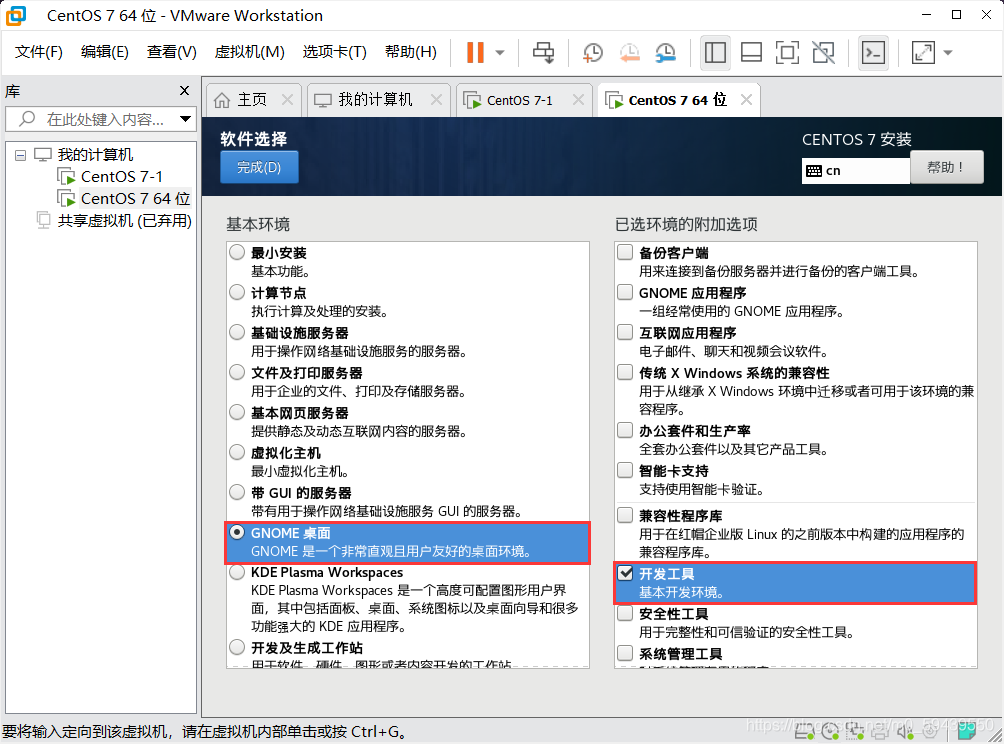Click the cn keyboard layout indicator
The height and width of the screenshot is (744, 1004).
(x=855, y=171)
